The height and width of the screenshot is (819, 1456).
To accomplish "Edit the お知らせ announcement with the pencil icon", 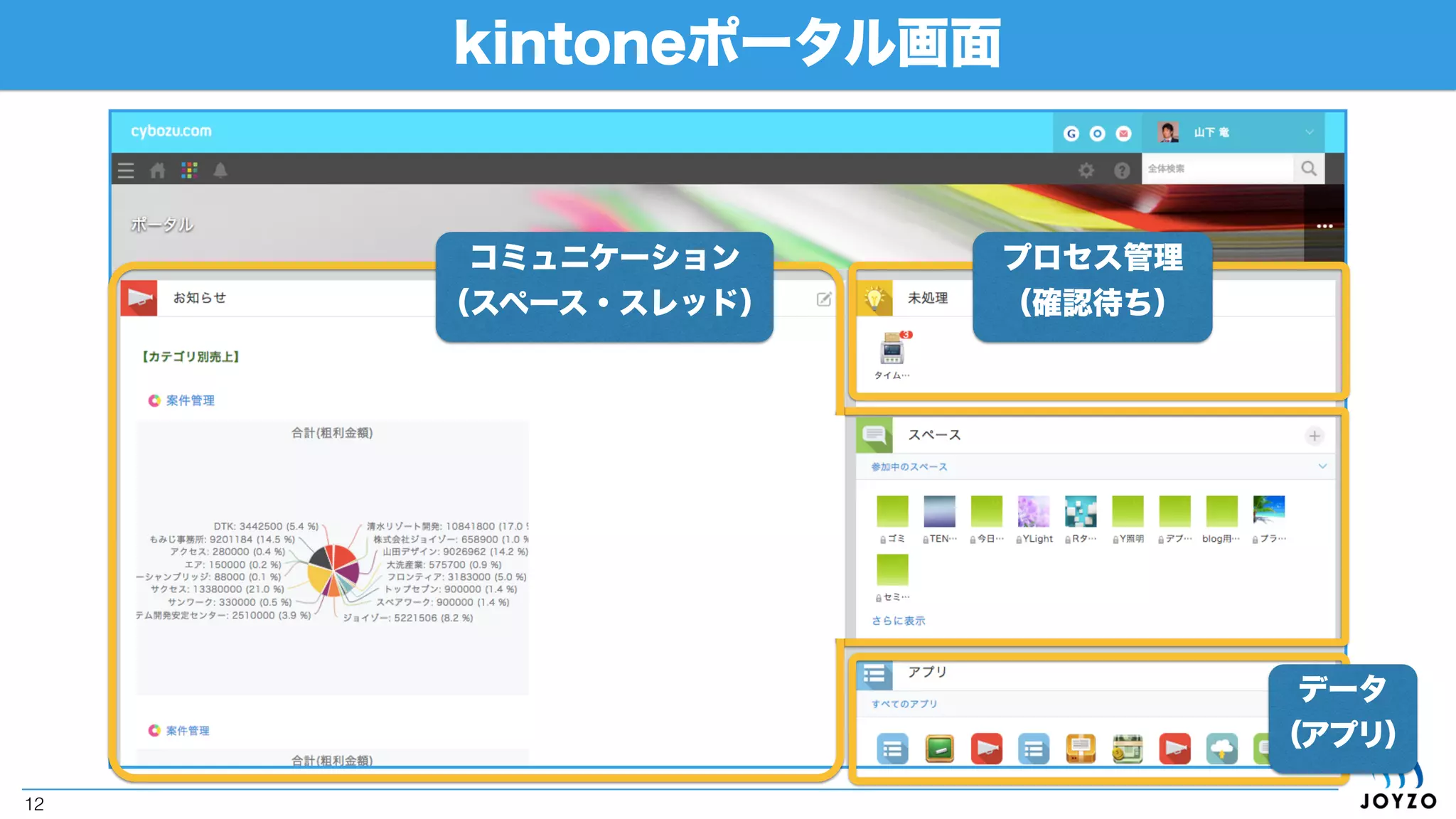I will 824,299.
